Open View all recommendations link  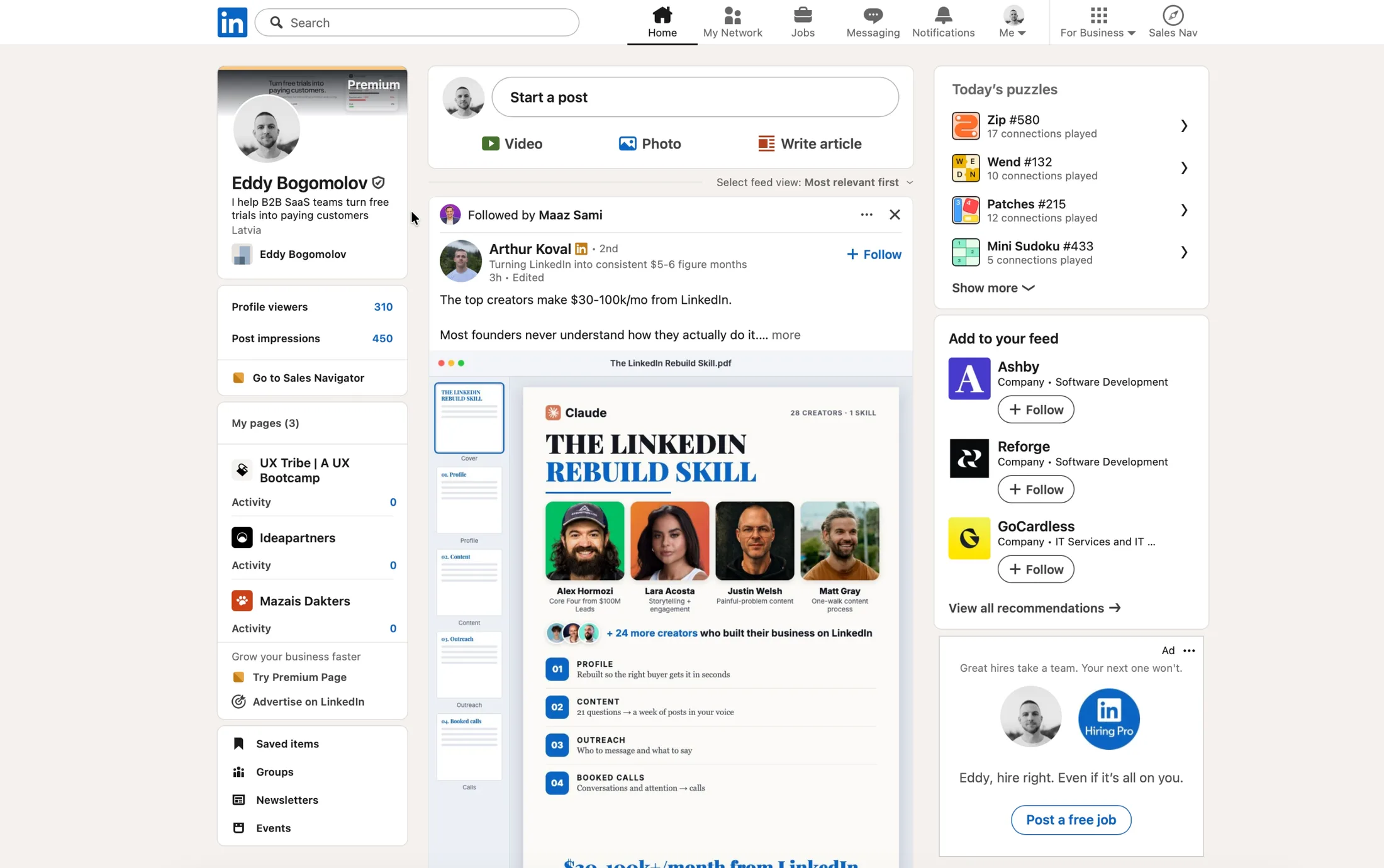[x=1035, y=608]
